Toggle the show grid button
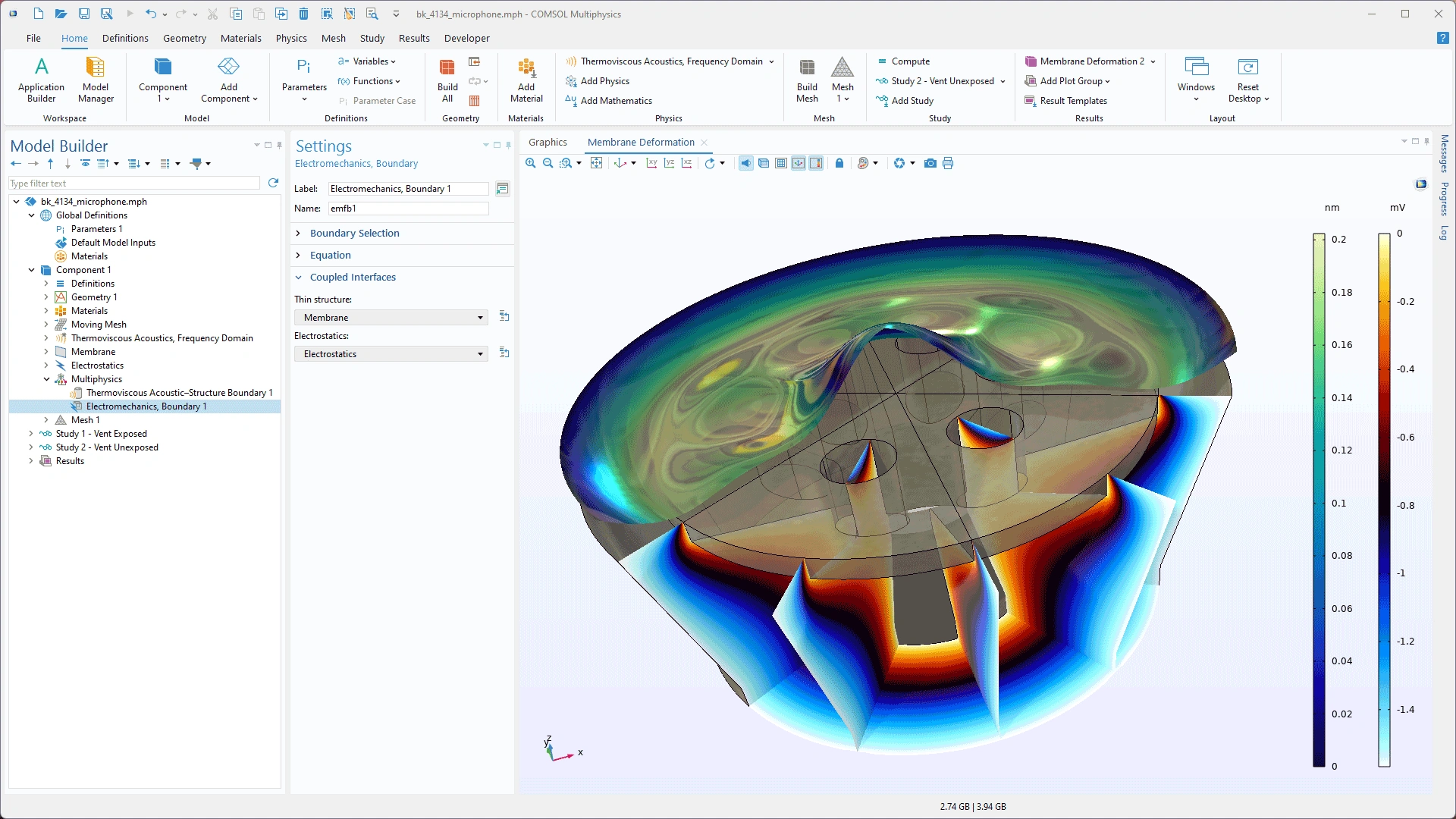The width and height of the screenshot is (1456, 819). point(781,163)
